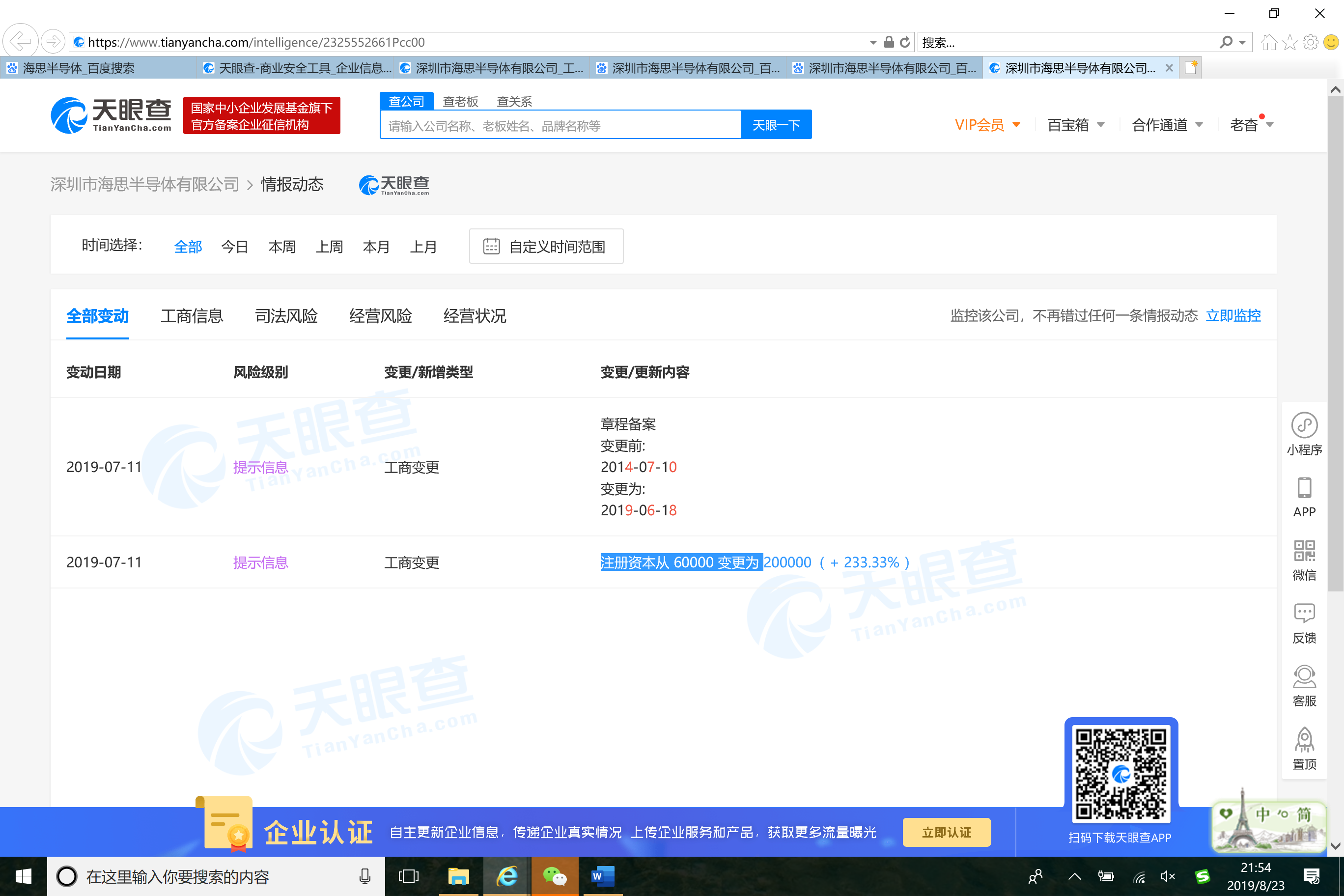Filter time by 上月
Screen dimensions: 1344x896
pos(423,246)
